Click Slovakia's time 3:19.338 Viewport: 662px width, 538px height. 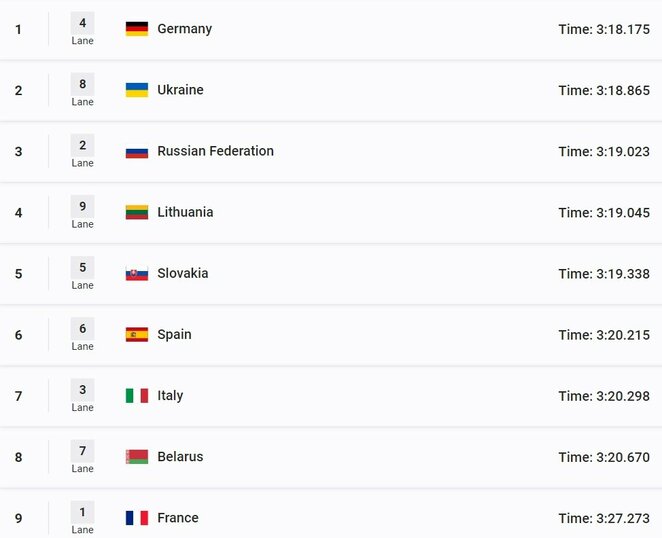604,274
